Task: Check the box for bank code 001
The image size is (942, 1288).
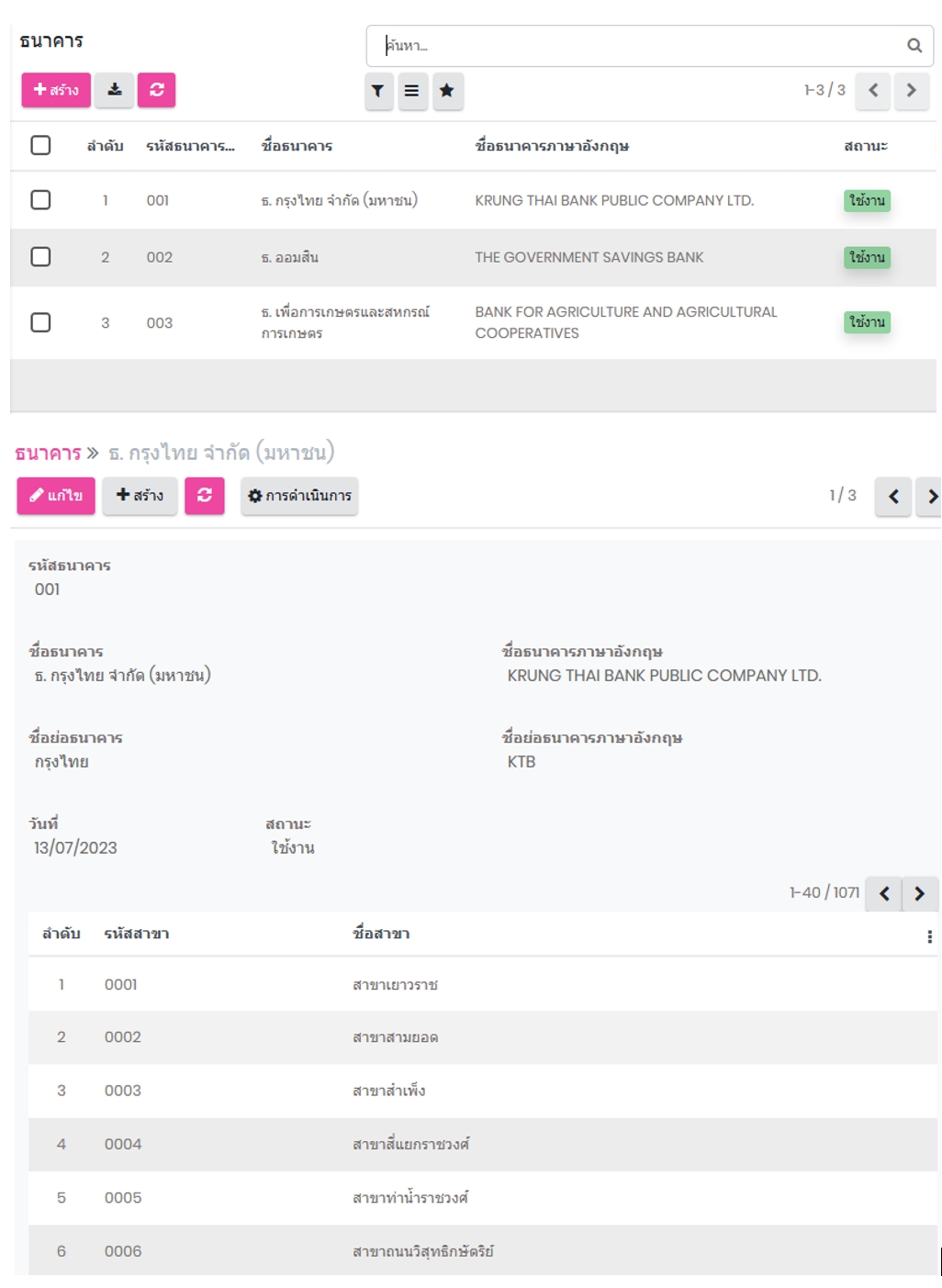Action: click(x=40, y=200)
